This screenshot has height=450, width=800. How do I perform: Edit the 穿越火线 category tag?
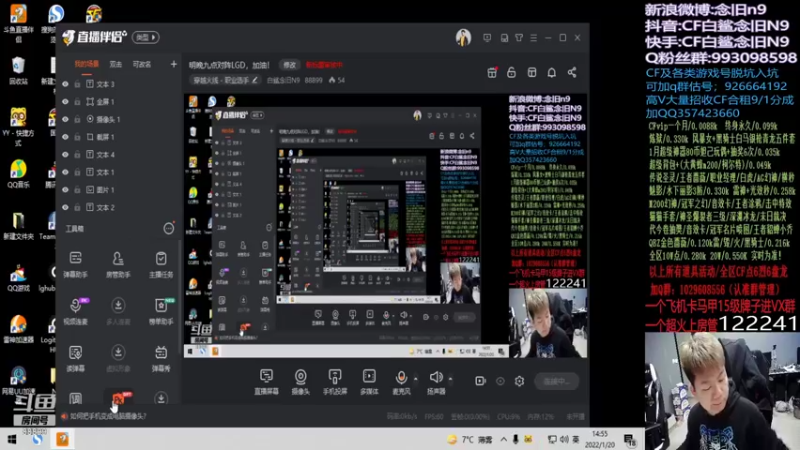(225, 80)
